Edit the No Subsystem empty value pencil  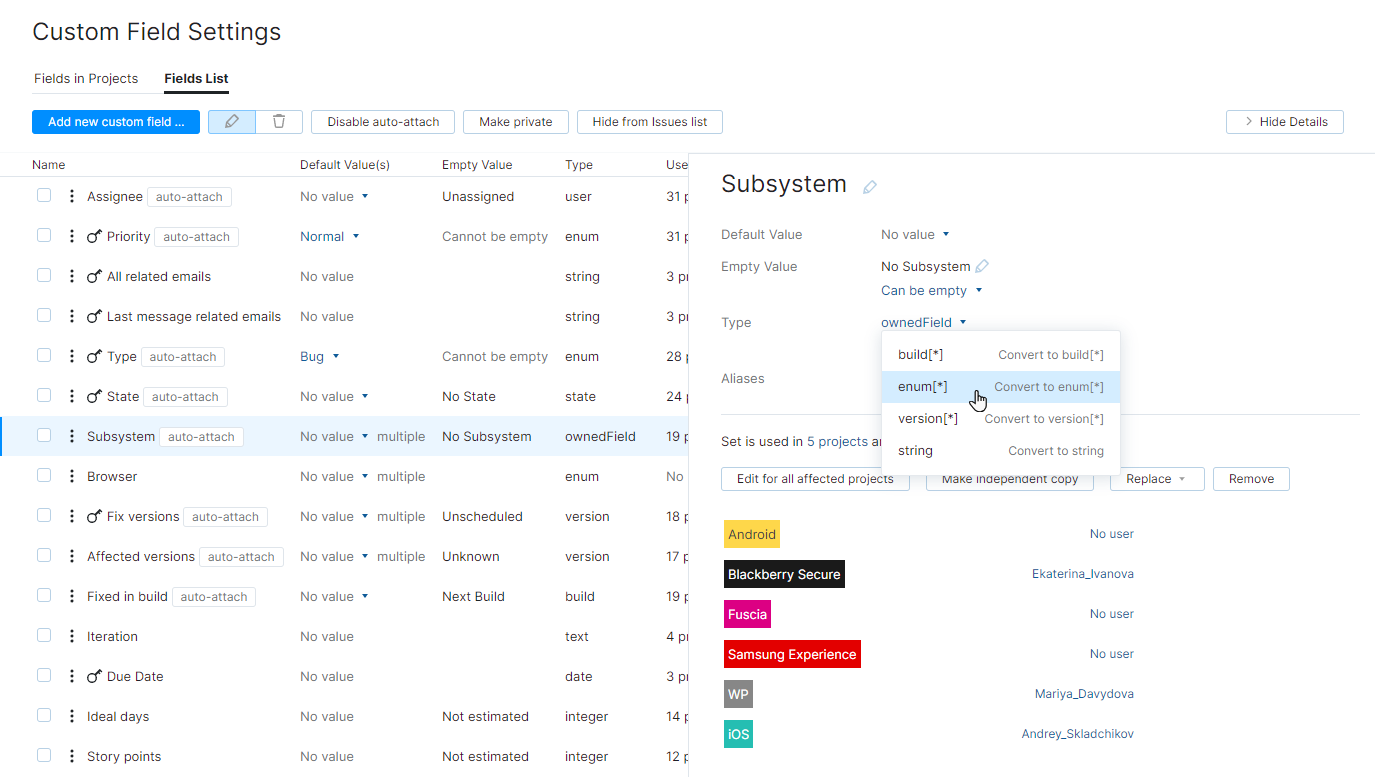tap(982, 266)
